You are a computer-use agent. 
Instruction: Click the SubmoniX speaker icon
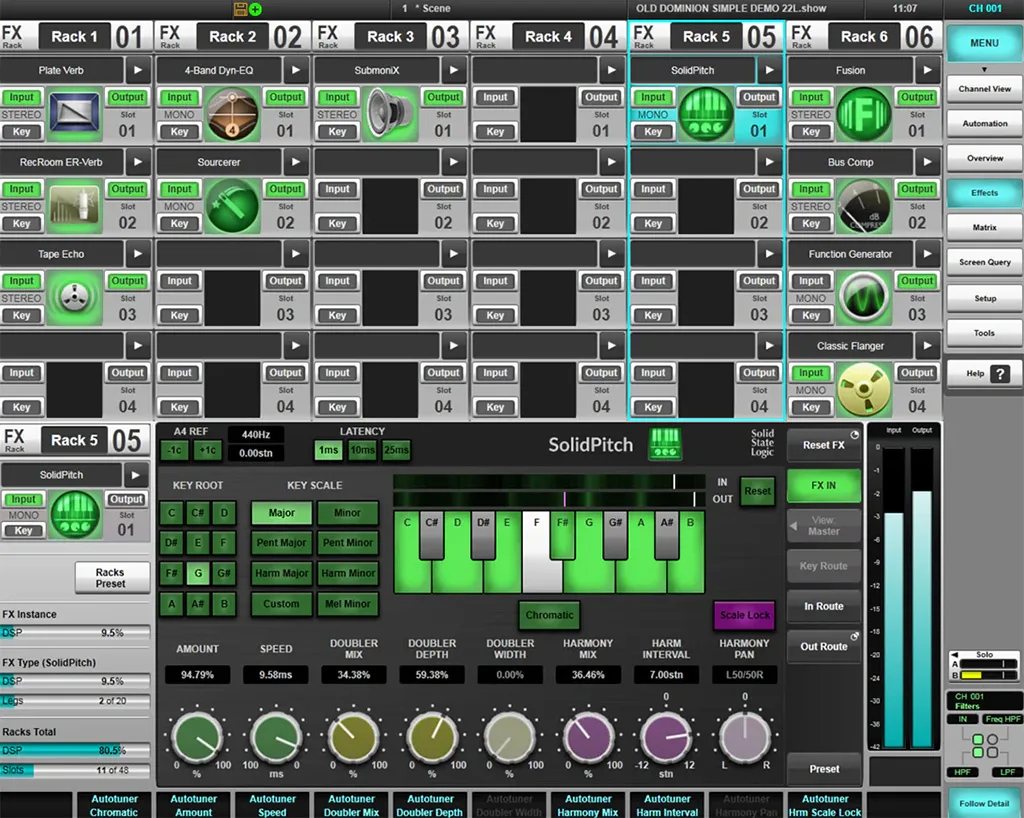(390, 114)
